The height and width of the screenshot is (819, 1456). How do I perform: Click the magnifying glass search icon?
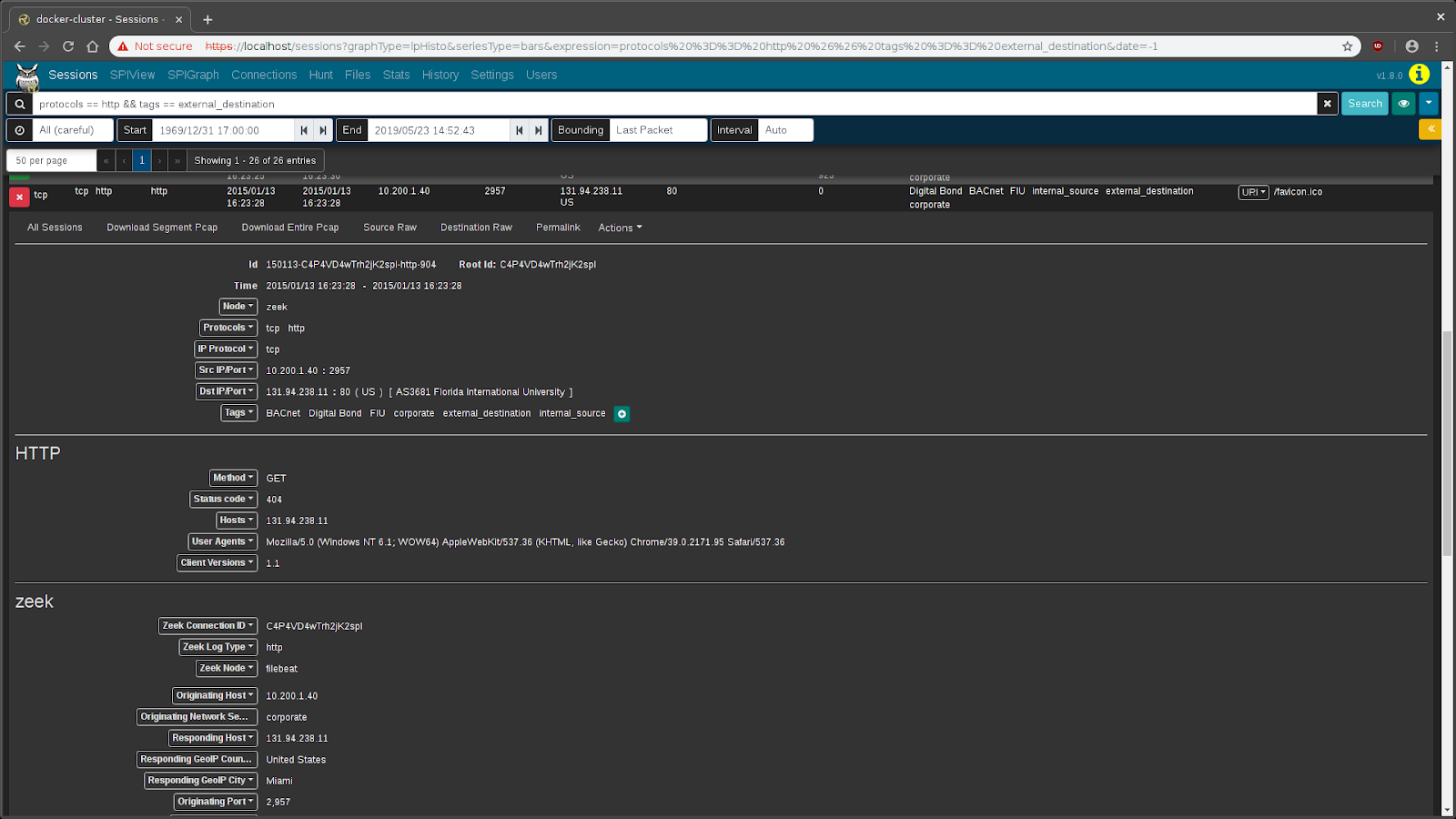pos(19,104)
